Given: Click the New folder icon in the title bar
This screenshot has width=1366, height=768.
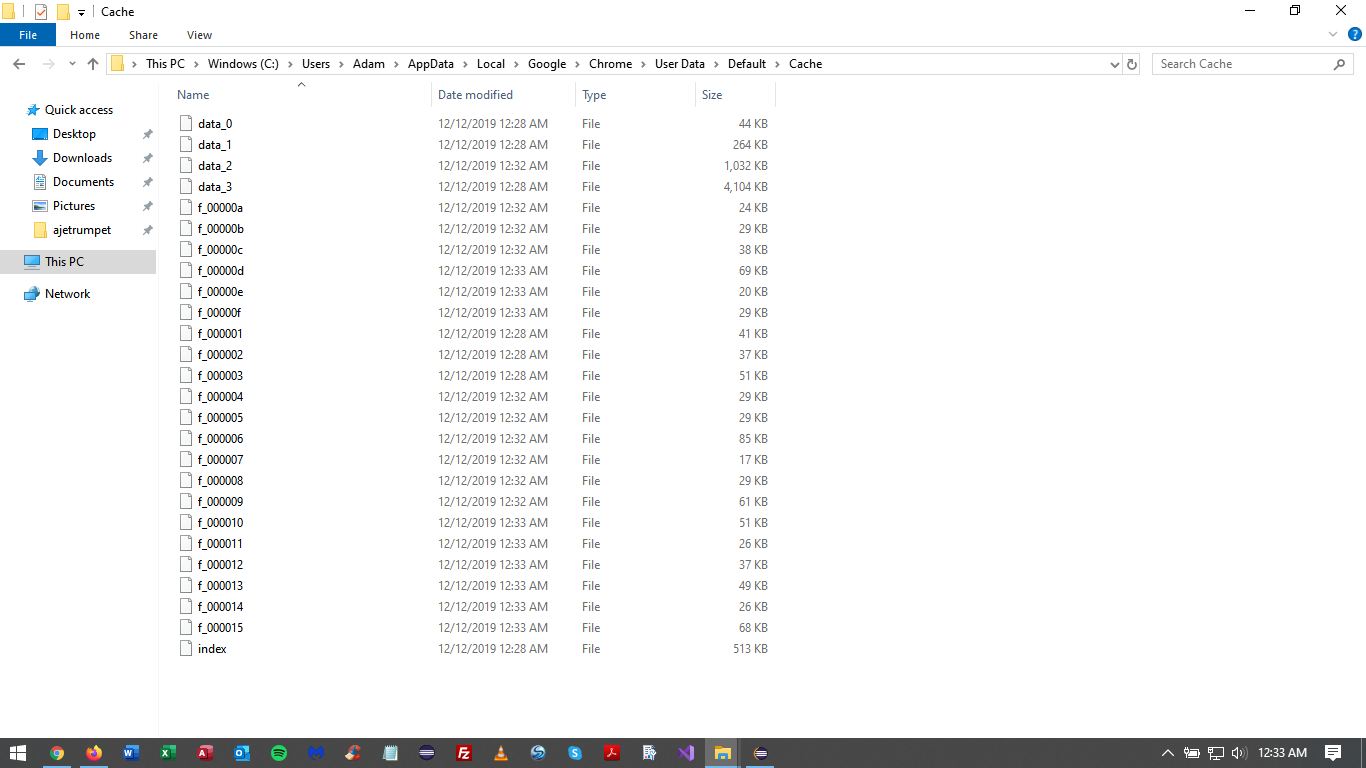Looking at the screenshot, I should tap(63, 12).
